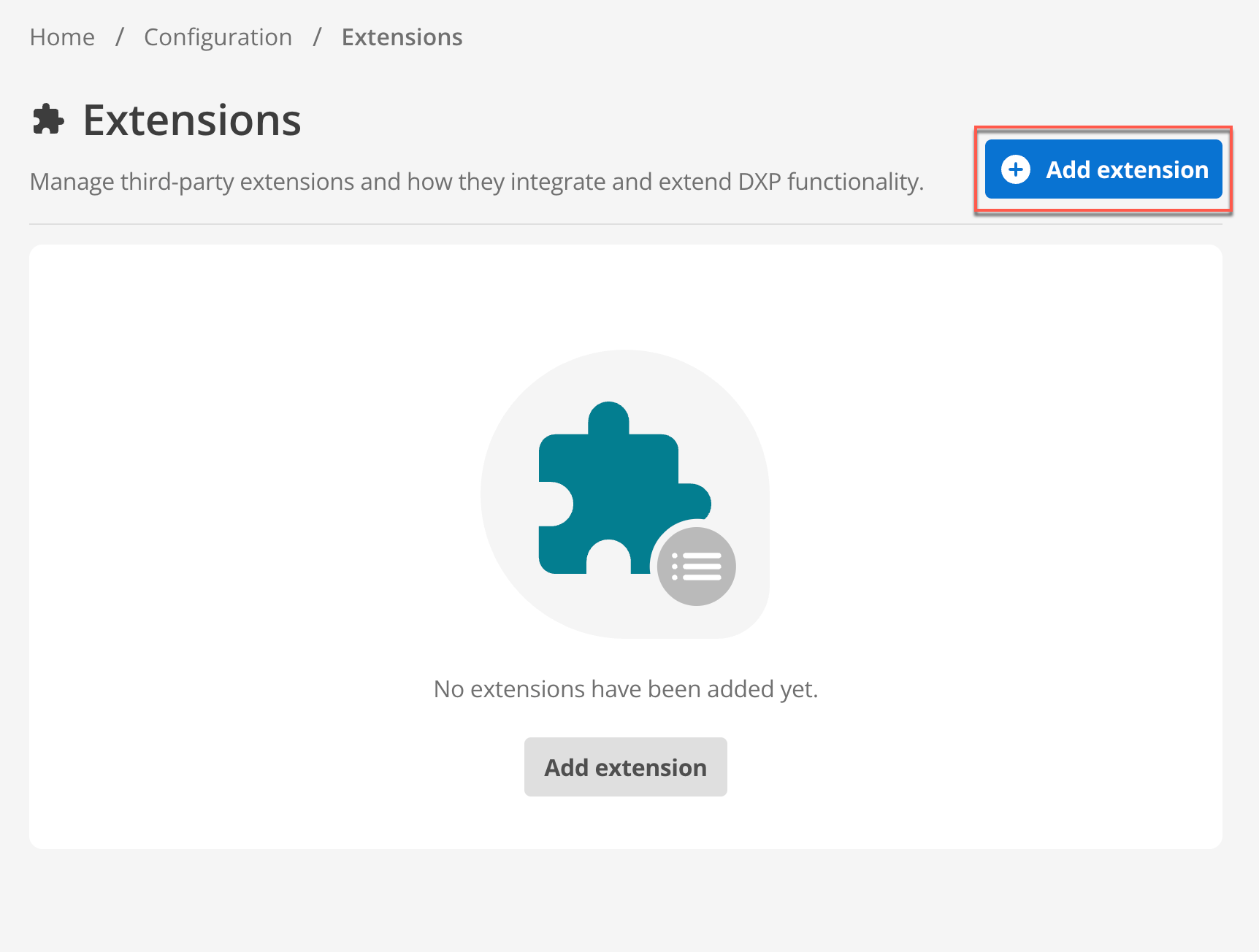The height and width of the screenshot is (952, 1259).
Task: Click the slash separator before the Extensions breadcrumb
Action: (x=317, y=37)
